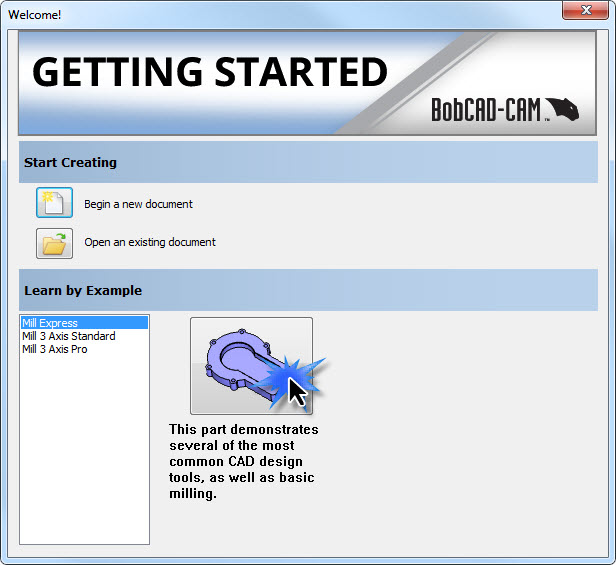
Task: Open the example part preview thumbnail
Action: (251, 366)
